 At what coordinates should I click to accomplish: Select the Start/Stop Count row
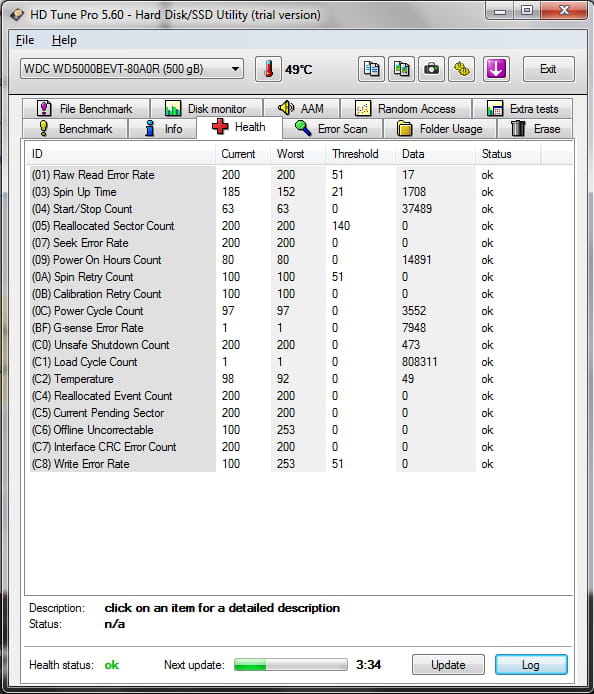click(286, 208)
